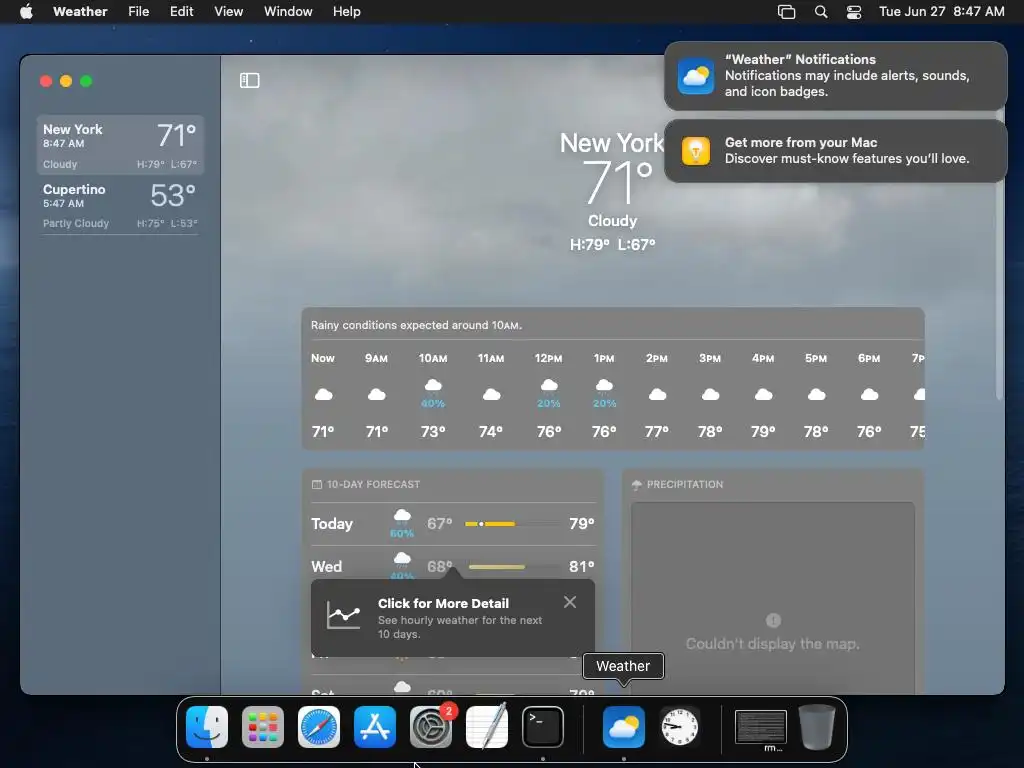The height and width of the screenshot is (768, 1024).
Task: Select the Now hourly forecast column
Action: click(323, 394)
